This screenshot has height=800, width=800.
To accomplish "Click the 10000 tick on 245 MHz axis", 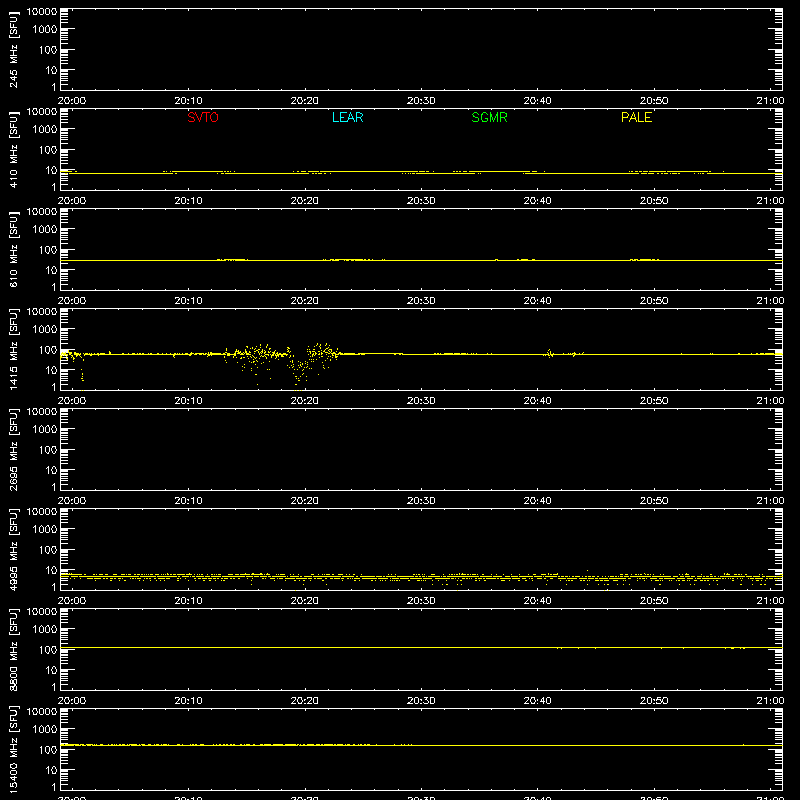I will pos(42,12).
